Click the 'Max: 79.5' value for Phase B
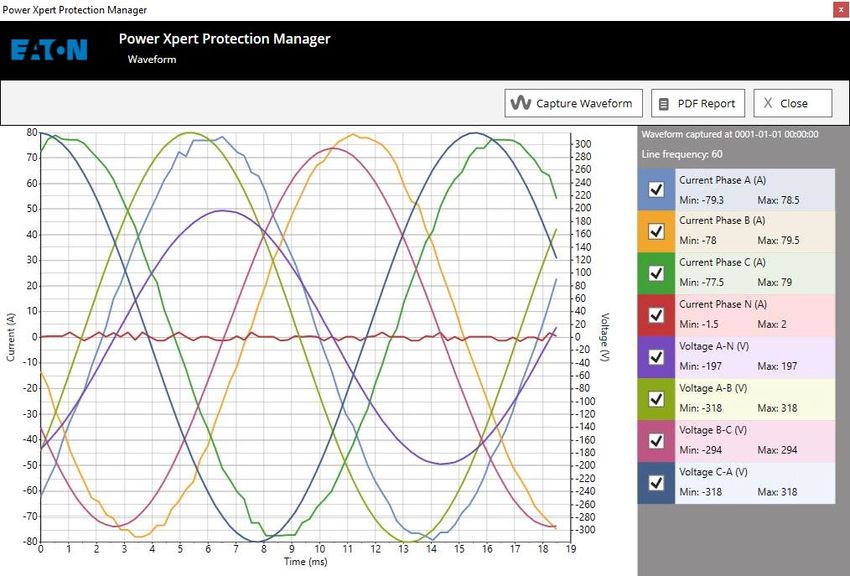Screen dimensions: 850x576 [x=778, y=240]
